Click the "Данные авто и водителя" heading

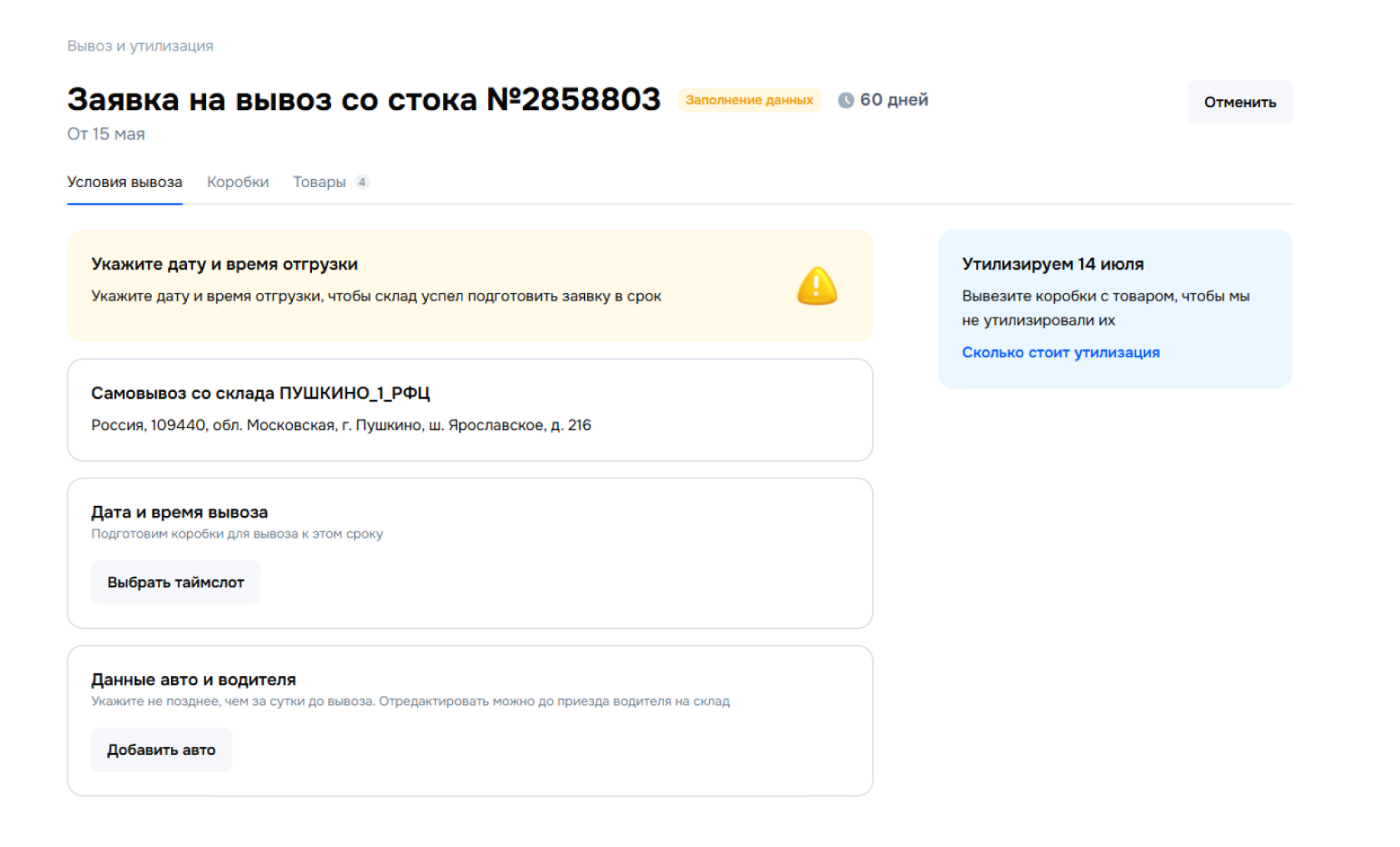click(x=193, y=679)
